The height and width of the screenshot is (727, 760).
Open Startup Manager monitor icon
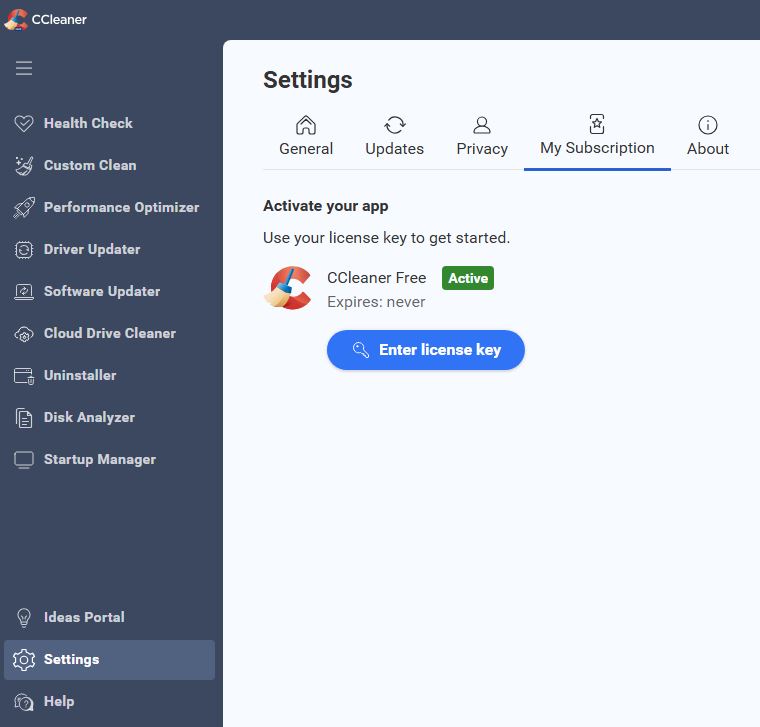[x=24, y=459]
